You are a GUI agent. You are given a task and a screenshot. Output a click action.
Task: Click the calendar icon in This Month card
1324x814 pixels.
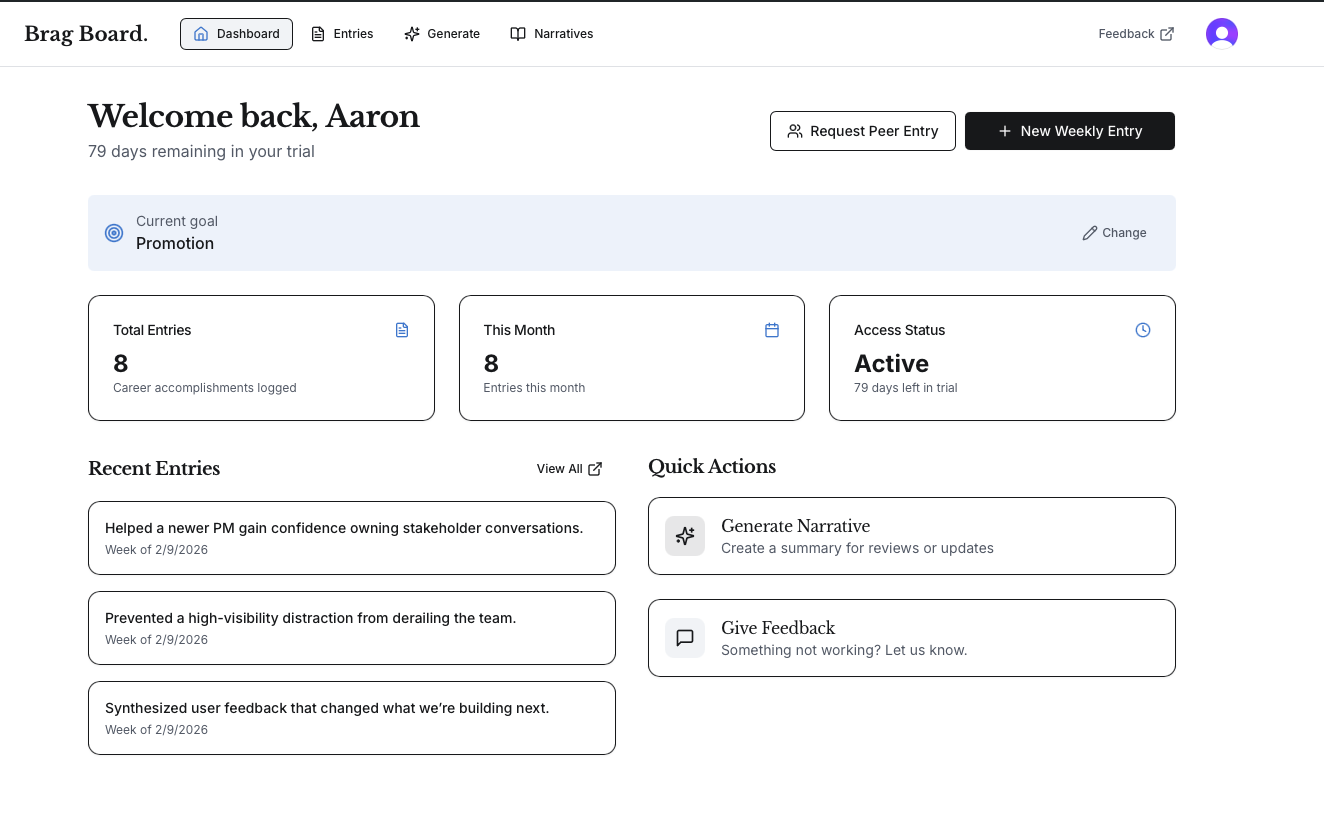[x=772, y=330]
